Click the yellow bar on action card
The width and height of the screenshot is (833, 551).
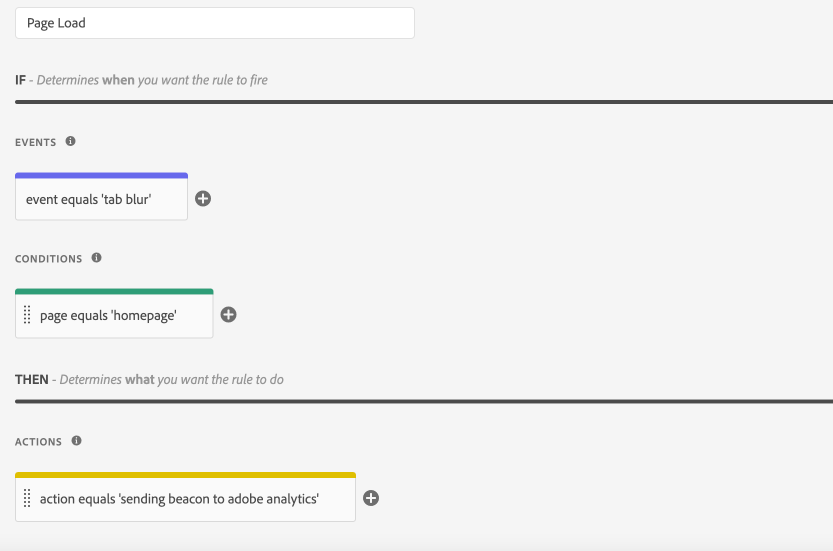pos(185,474)
